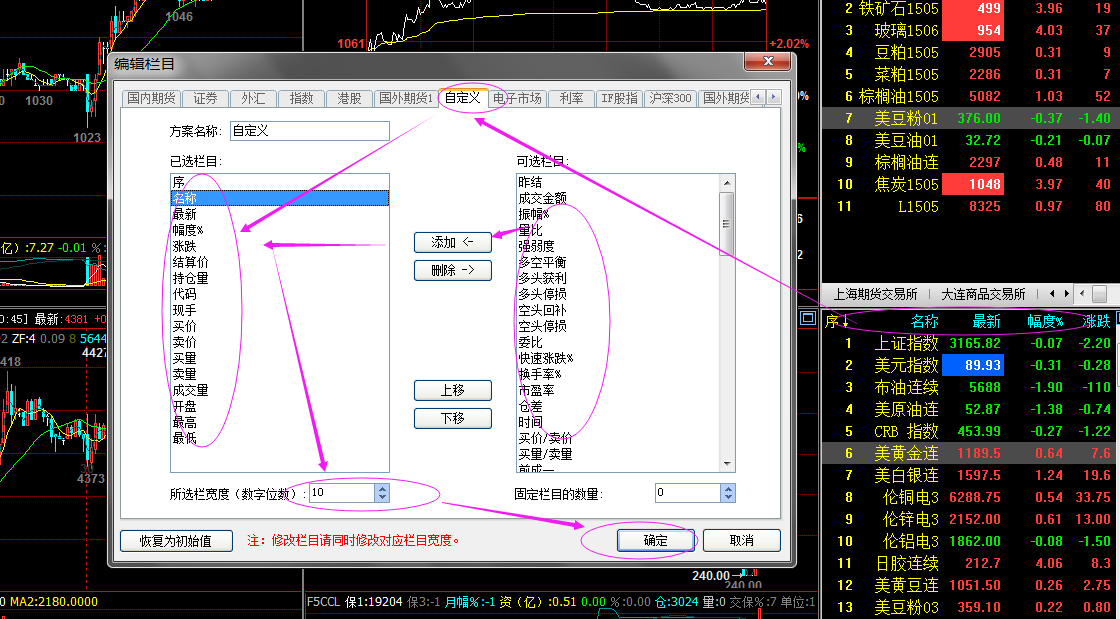Confirm changes with 确定 button
This screenshot has width=1120, height=619.
click(x=655, y=541)
